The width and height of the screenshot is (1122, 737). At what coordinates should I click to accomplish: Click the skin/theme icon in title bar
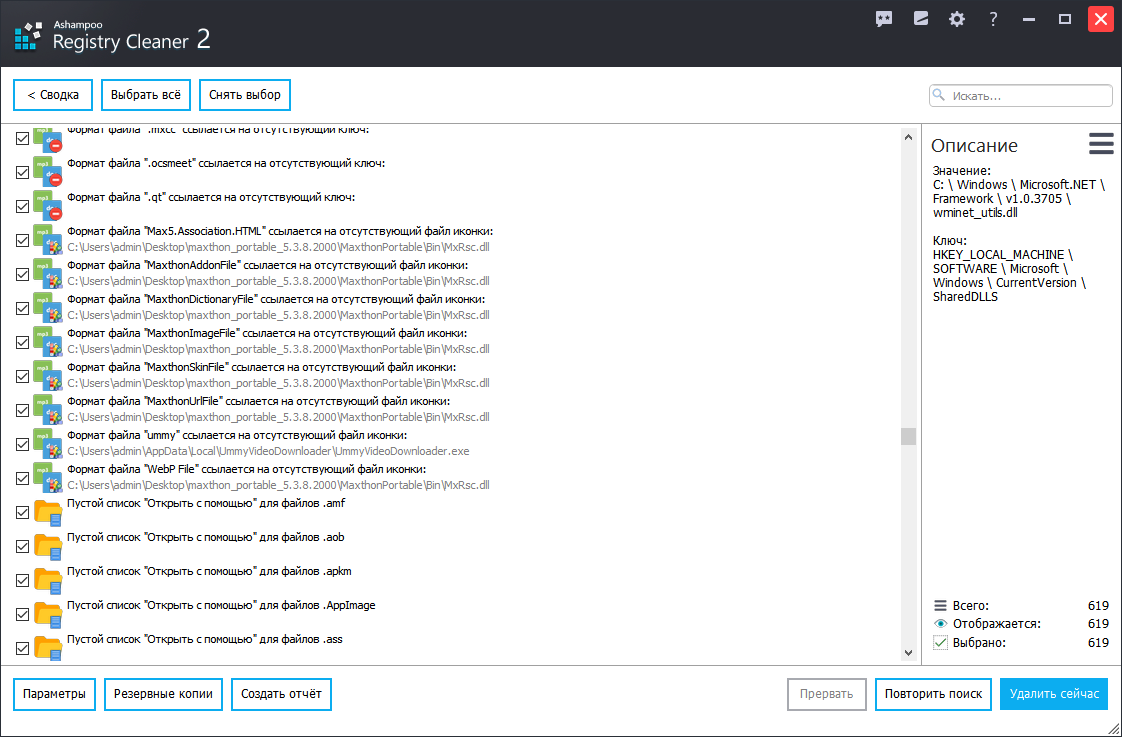pos(921,19)
